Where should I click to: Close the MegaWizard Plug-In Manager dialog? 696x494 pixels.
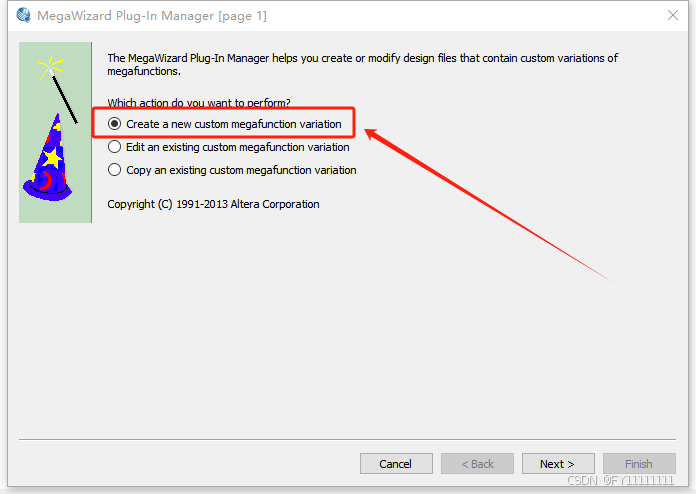tap(672, 16)
